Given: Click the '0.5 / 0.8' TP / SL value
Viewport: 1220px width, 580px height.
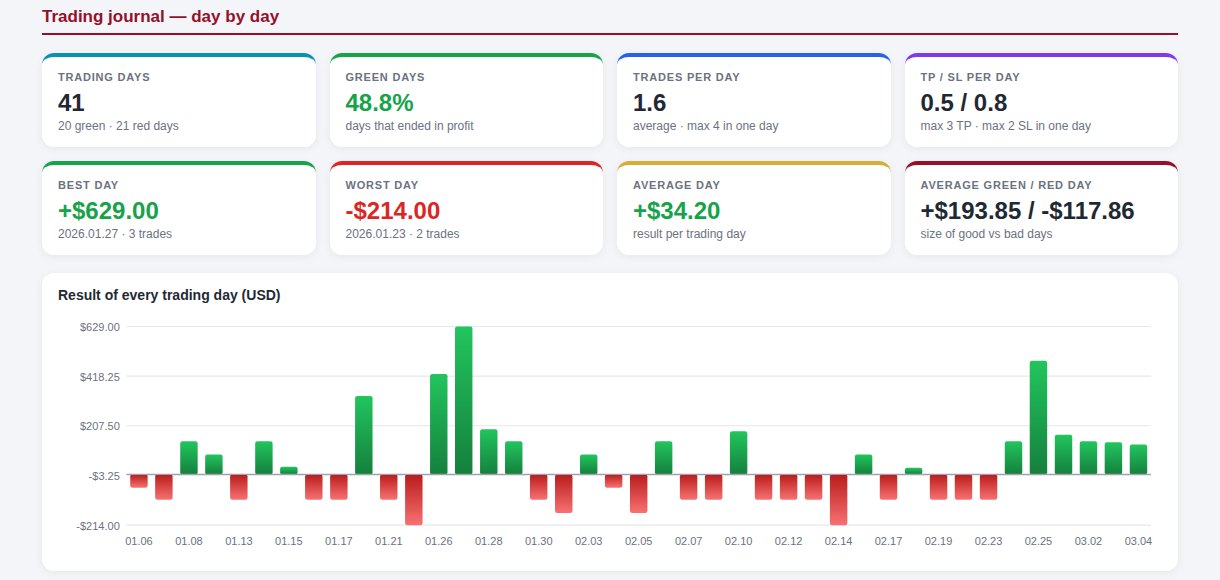Looking at the screenshot, I should tap(964, 102).
